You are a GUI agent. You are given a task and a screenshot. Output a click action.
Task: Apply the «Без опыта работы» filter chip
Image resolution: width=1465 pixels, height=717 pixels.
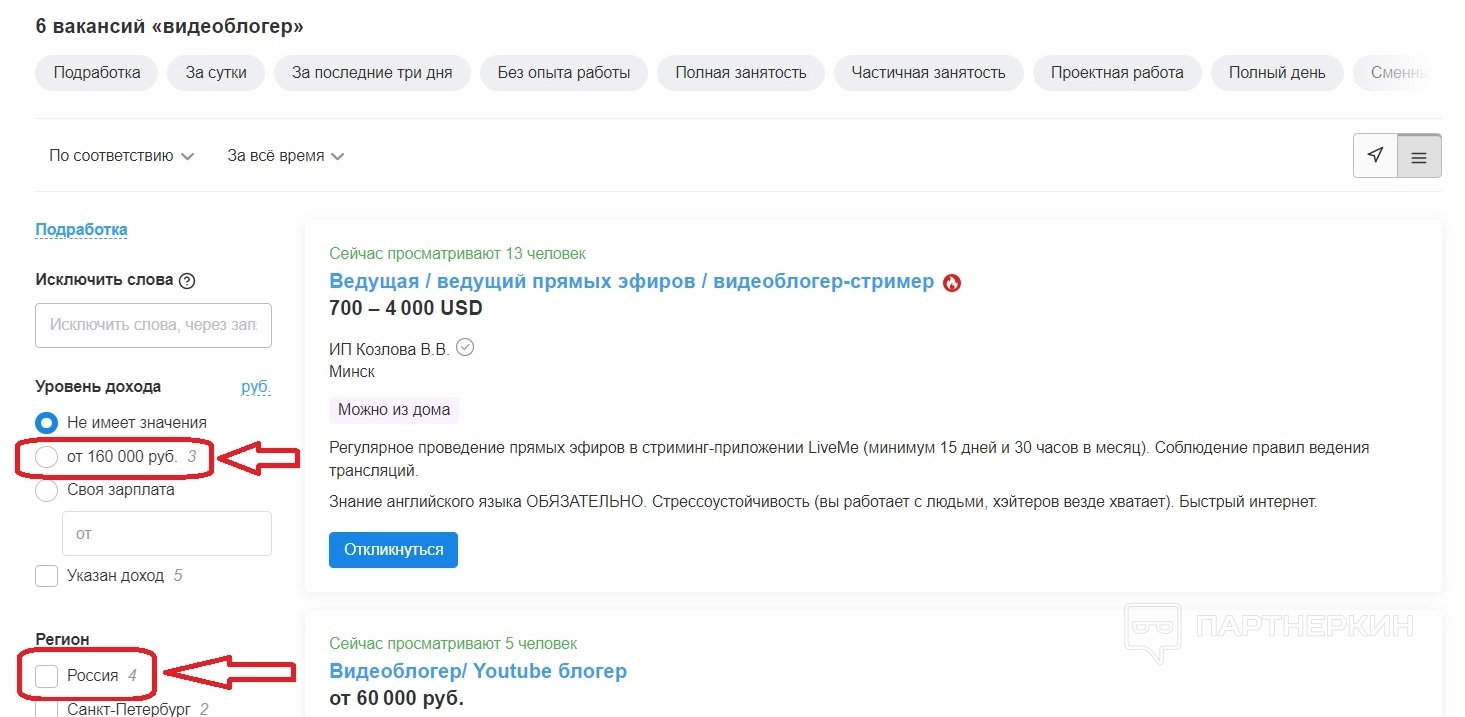coord(564,73)
